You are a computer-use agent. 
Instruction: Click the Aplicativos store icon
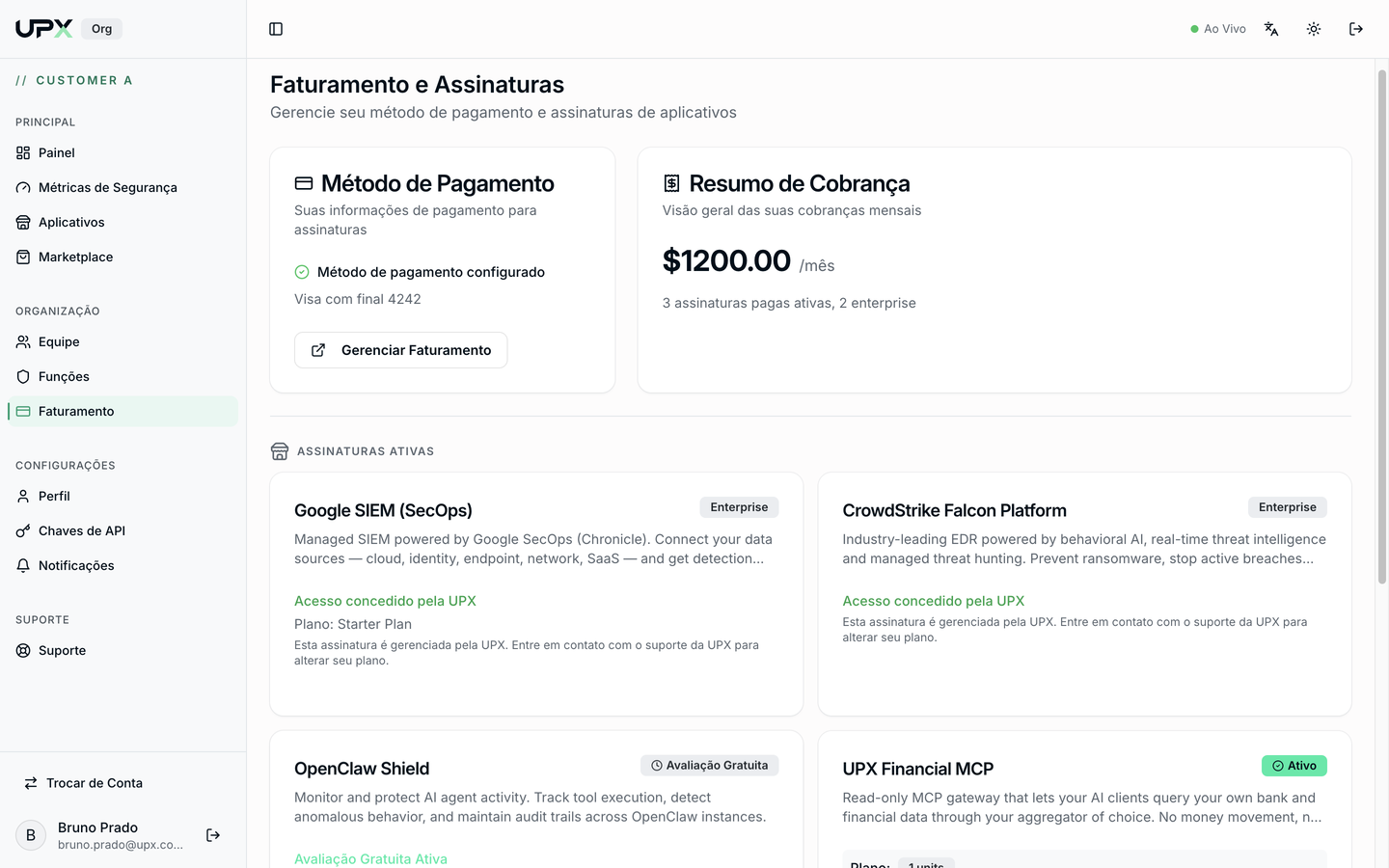point(23,222)
